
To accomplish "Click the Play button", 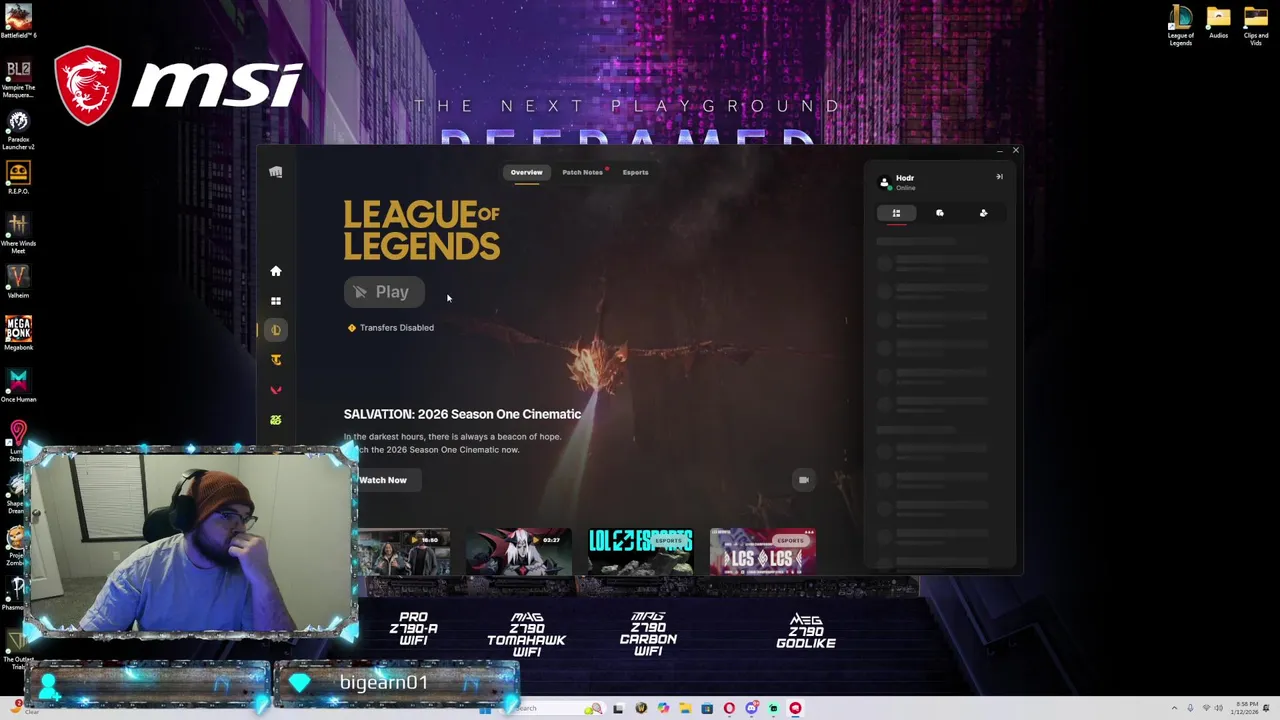I will (384, 292).
